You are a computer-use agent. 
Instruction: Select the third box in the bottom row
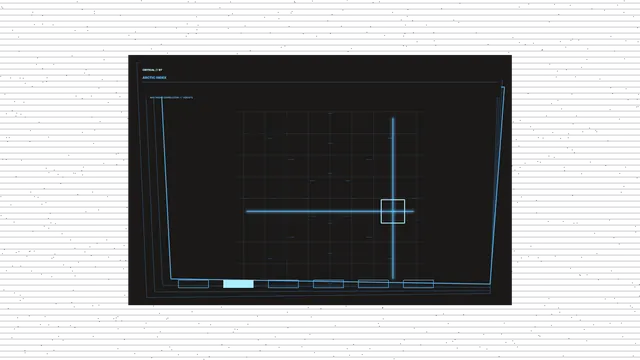[x=283, y=284]
